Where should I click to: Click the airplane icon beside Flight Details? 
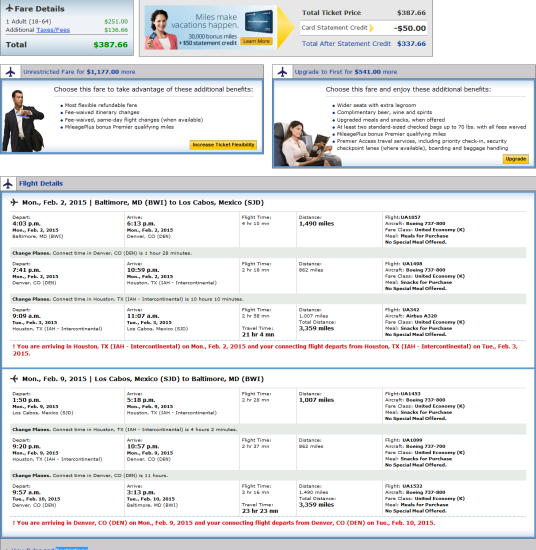click(x=8, y=183)
